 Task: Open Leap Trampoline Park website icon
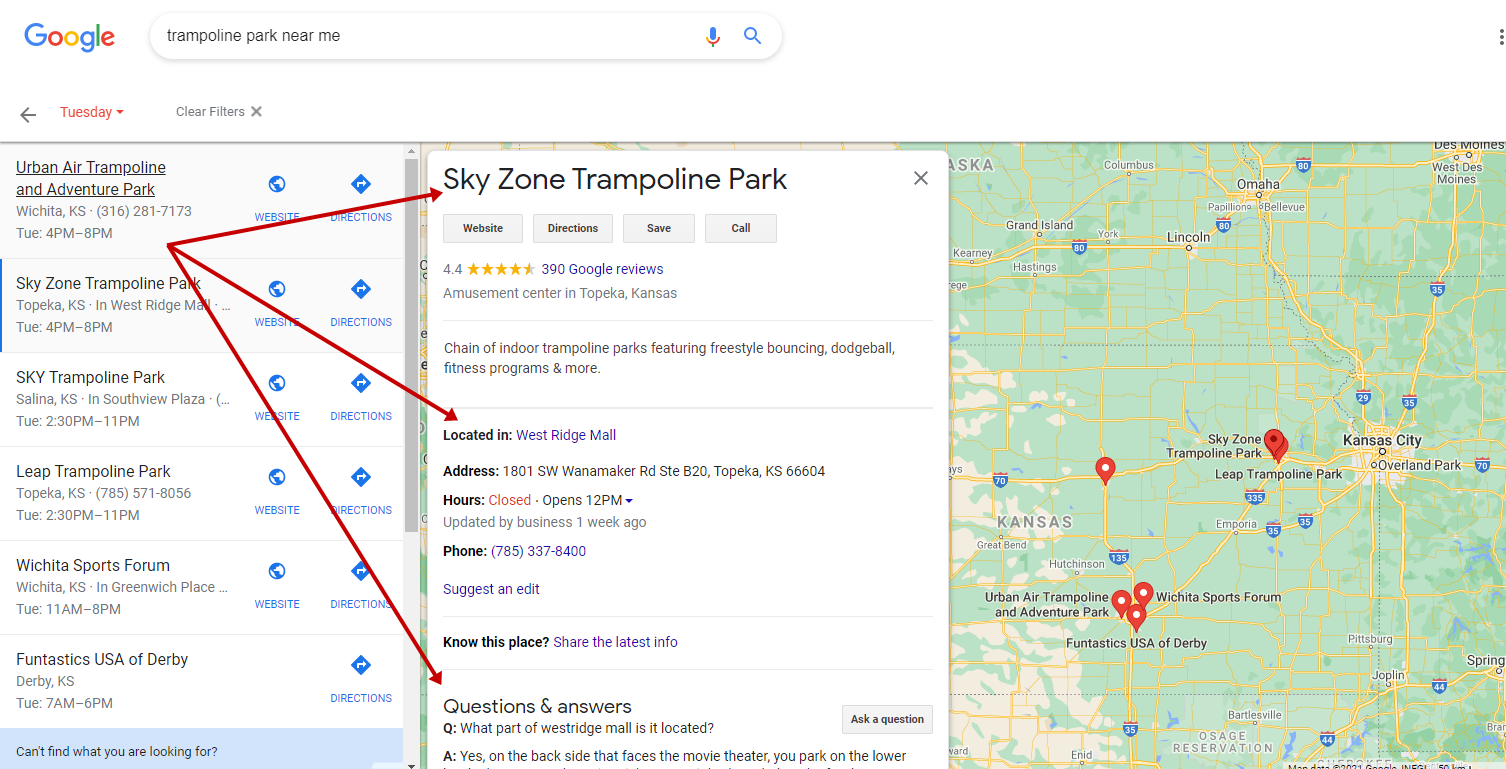(x=277, y=477)
